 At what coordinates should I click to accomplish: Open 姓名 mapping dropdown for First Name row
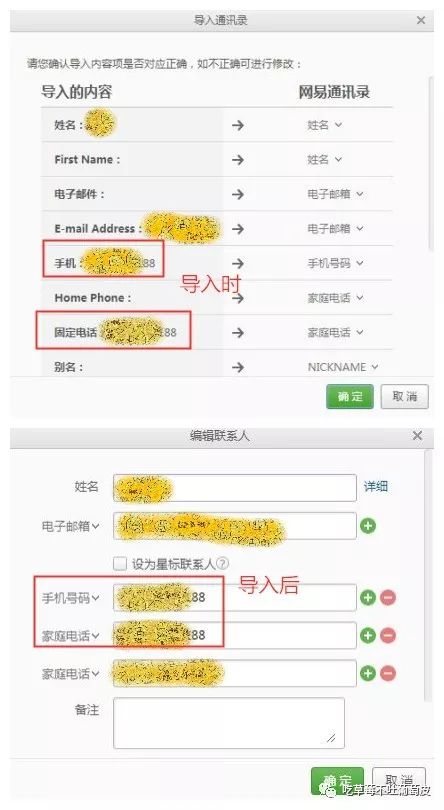pyautogui.click(x=324, y=160)
